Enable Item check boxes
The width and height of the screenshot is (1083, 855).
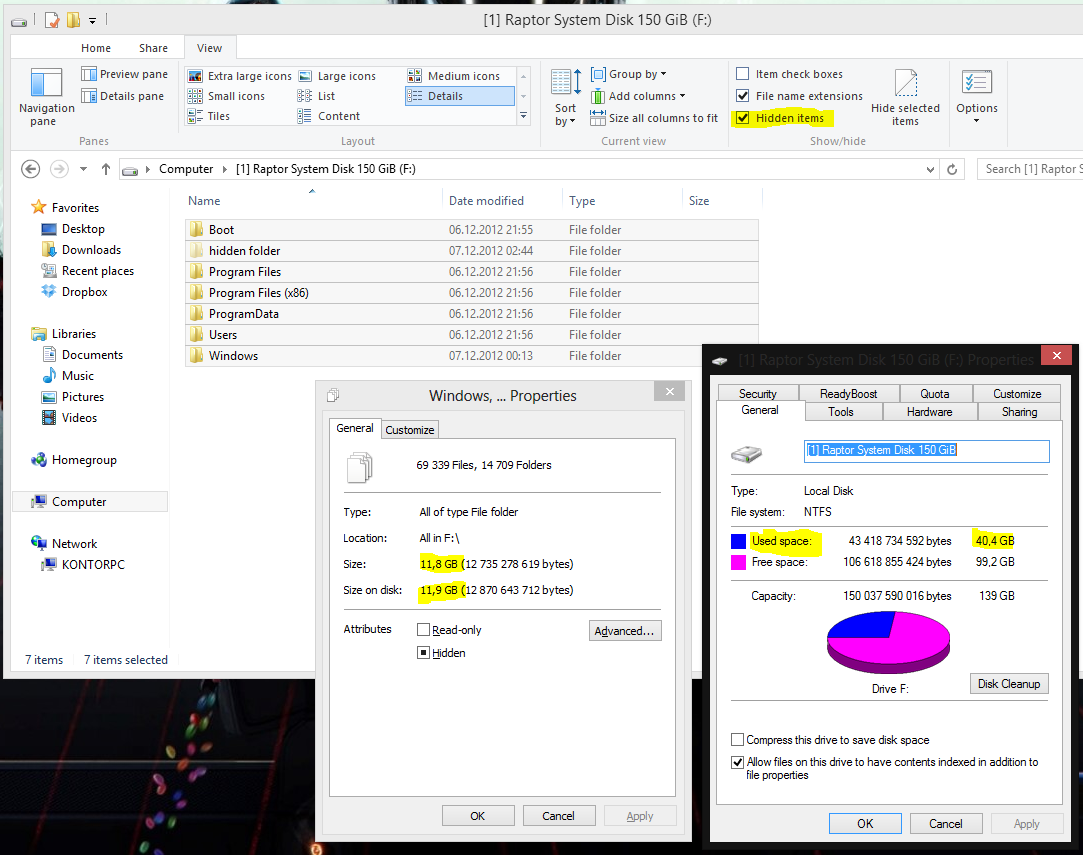click(742, 74)
